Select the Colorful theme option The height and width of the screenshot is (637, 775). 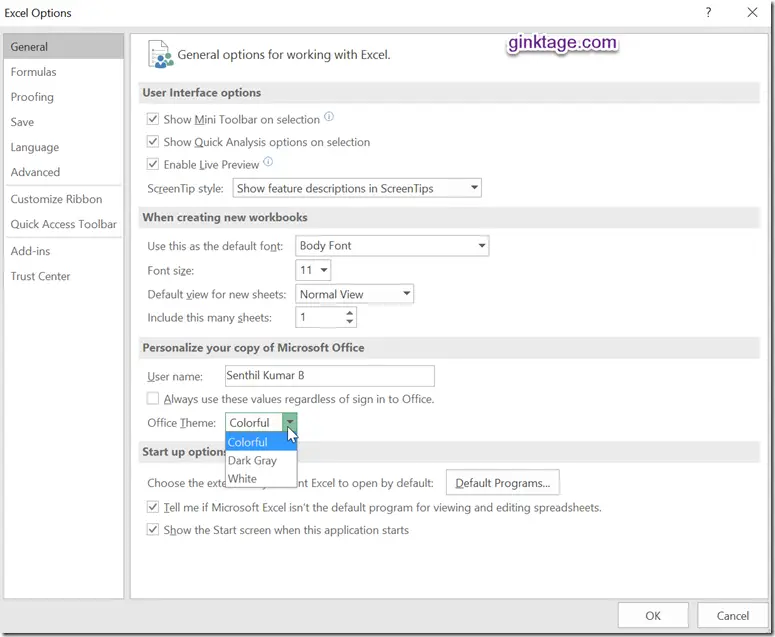[261, 442]
